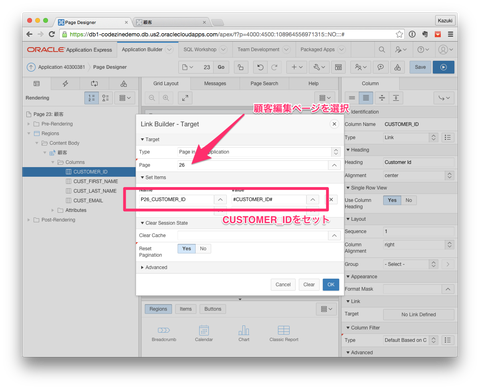
Task: Set Use Column Heading to Yes
Action: pyautogui.click(x=392, y=200)
